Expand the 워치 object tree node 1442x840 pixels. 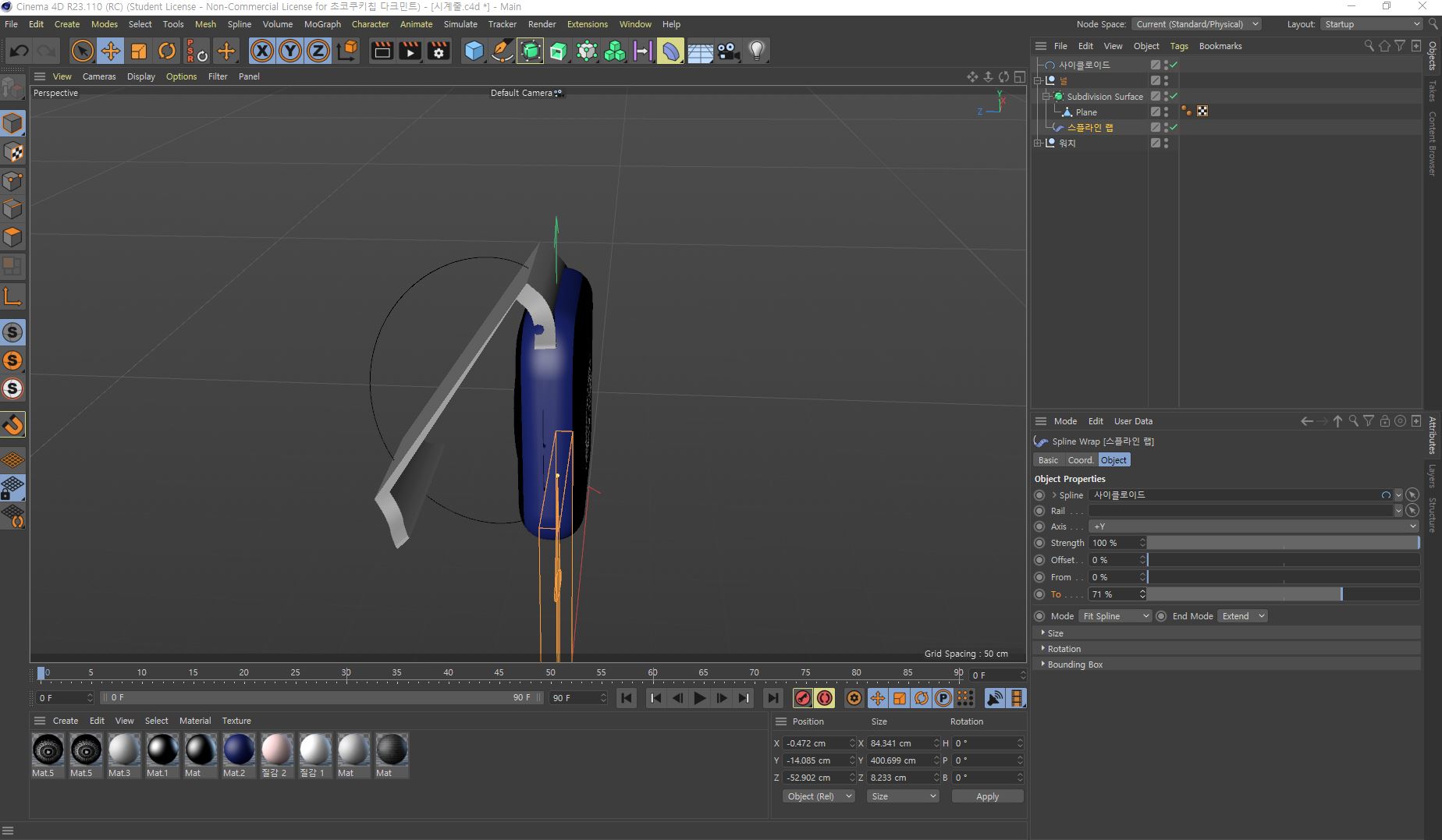(1038, 143)
